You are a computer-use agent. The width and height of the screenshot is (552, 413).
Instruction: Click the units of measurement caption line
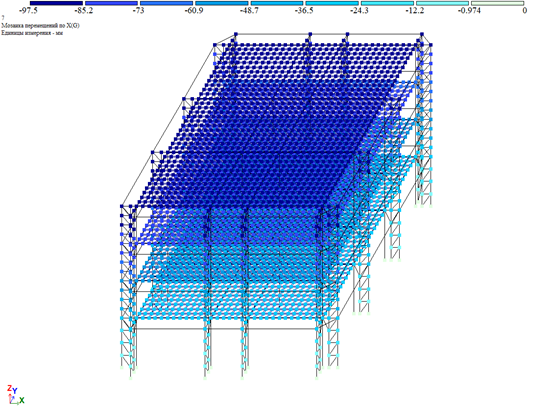(x=32, y=33)
